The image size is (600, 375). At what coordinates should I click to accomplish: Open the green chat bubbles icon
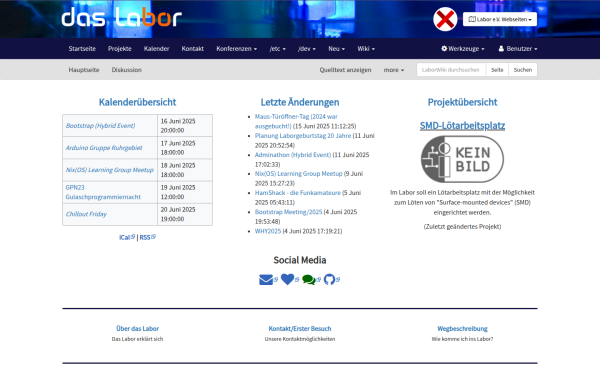[309, 280]
